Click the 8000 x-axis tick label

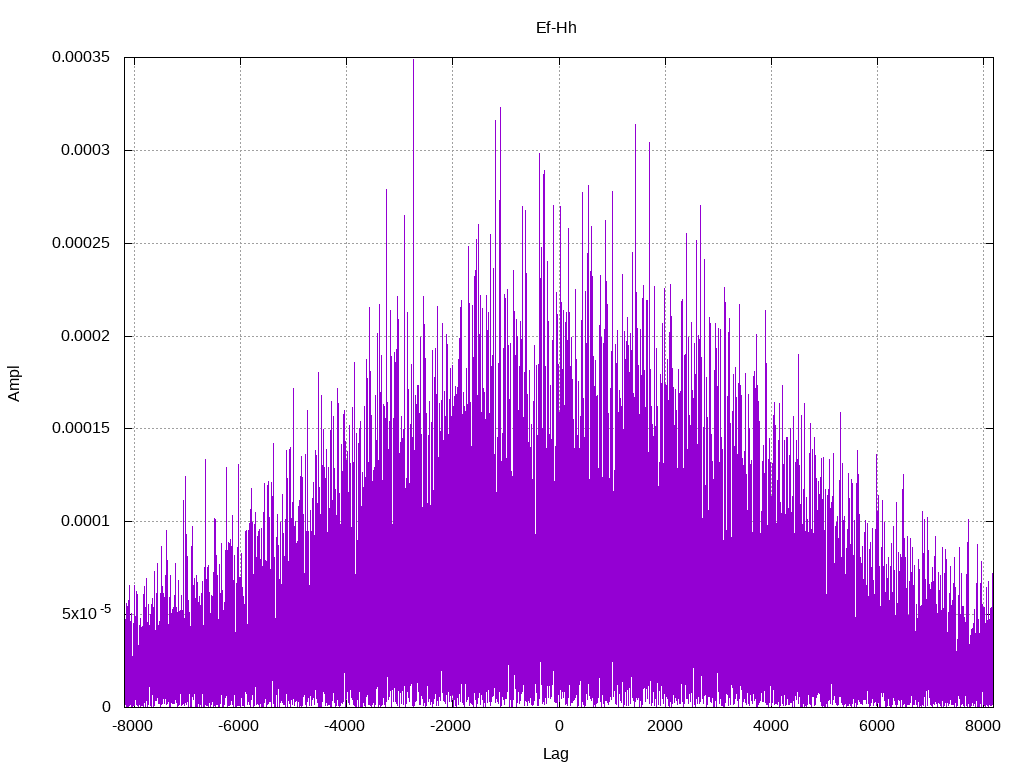point(983,726)
